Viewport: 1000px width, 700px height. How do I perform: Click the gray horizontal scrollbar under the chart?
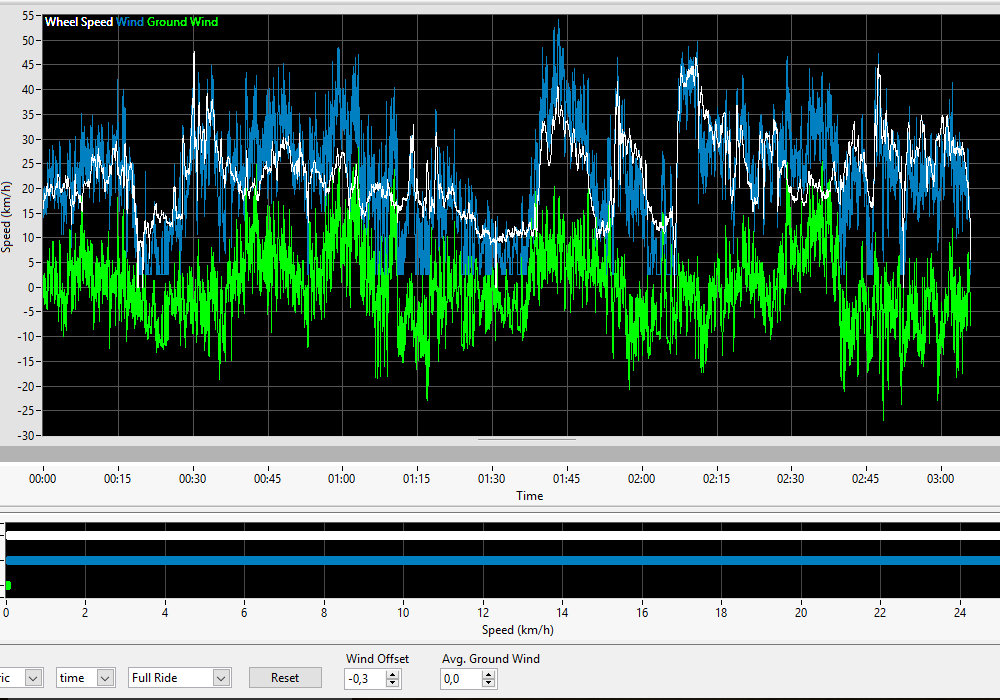point(500,453)
